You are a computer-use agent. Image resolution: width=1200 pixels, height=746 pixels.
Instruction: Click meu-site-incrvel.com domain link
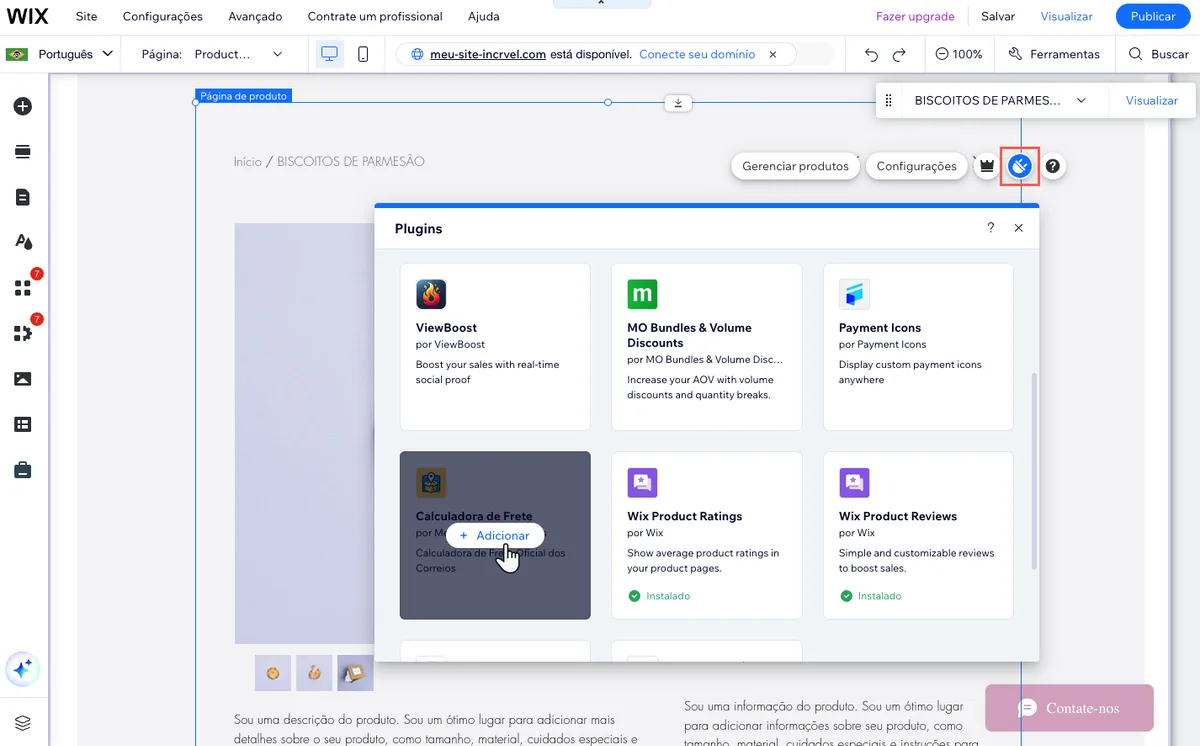point(488,54)
